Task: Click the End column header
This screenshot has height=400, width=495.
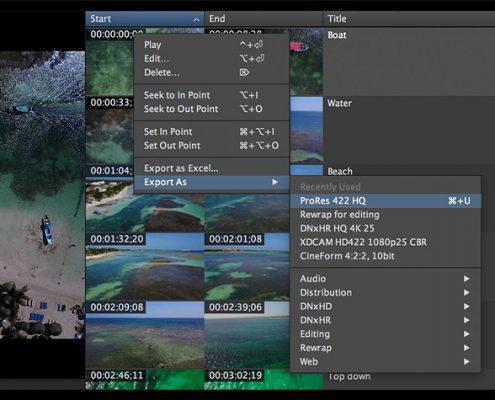Action: (263, 19)
